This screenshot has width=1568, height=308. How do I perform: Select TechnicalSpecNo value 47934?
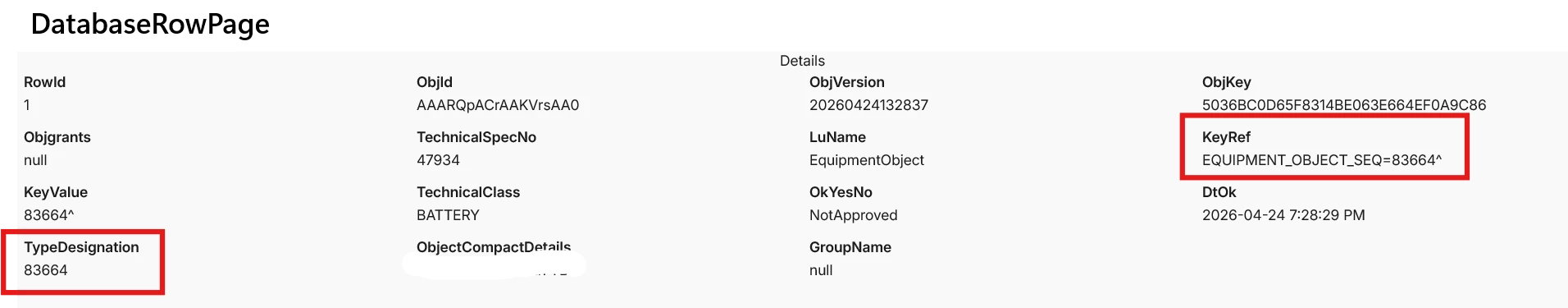click(x=438, y=160)
